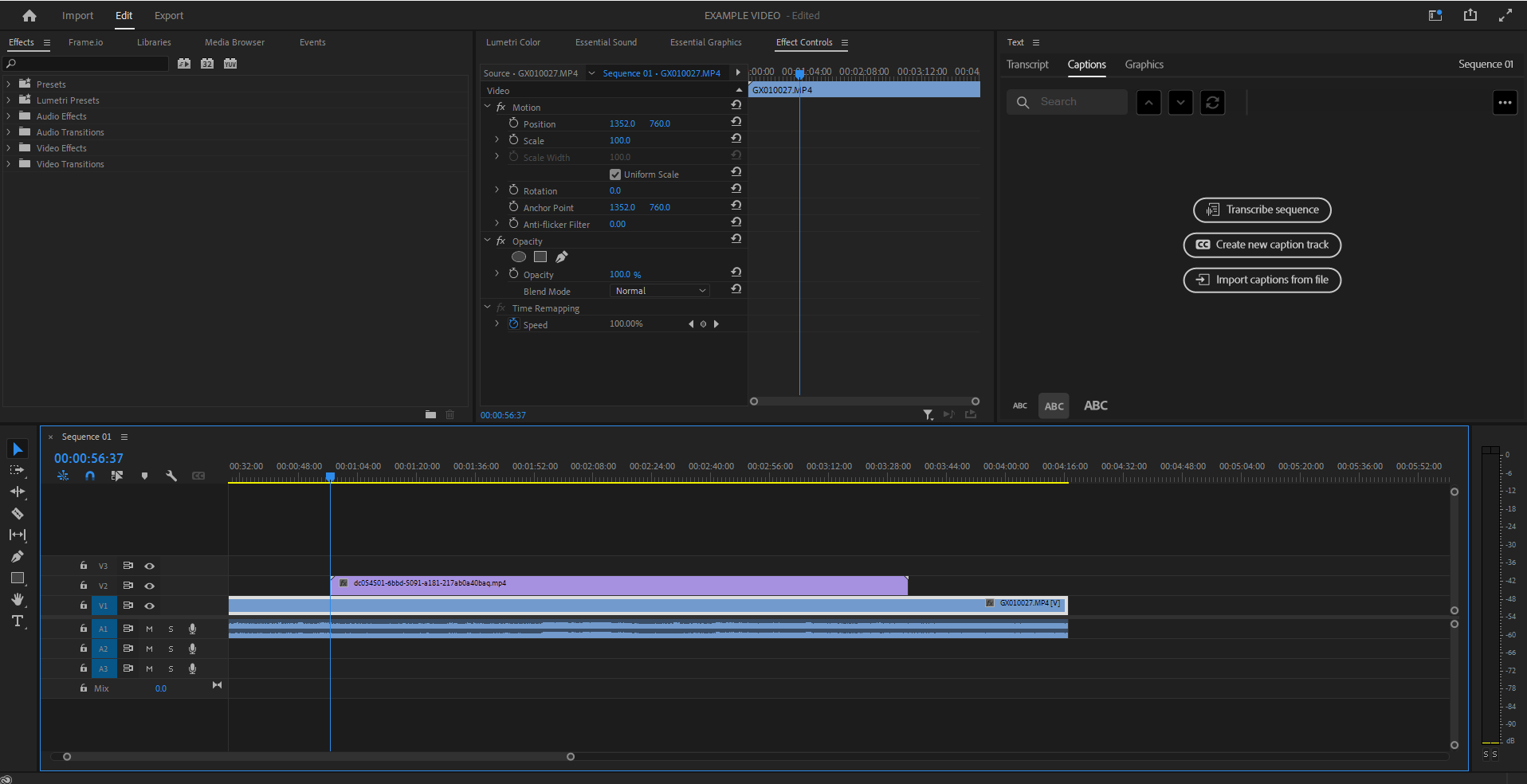Click the Accelerated Effects filter icon
The height and width of the screenshot is (784, 1527).
(184, 64)
